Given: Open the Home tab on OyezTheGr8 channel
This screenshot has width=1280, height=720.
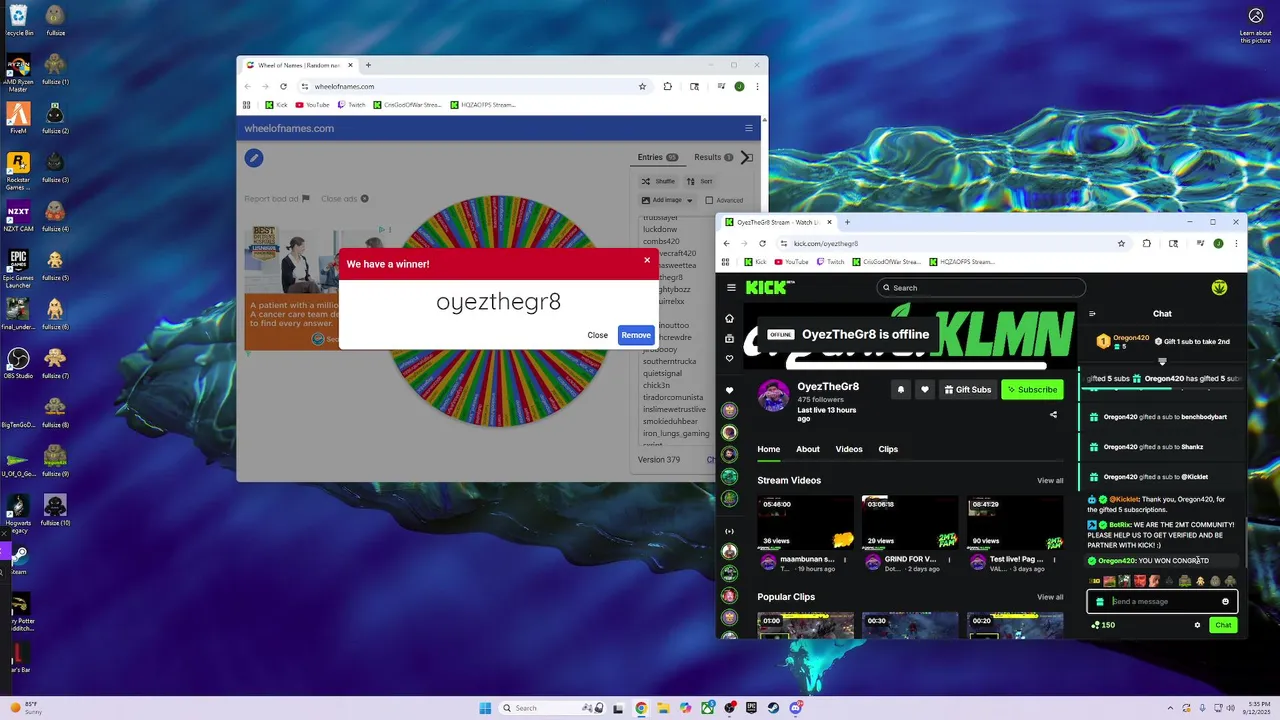Looking at the screenshot, I should [768, 449].
